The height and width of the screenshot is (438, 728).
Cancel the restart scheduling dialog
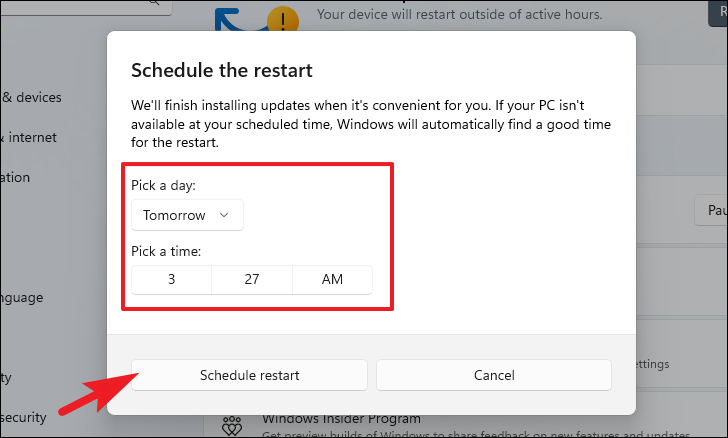point(494,375)
